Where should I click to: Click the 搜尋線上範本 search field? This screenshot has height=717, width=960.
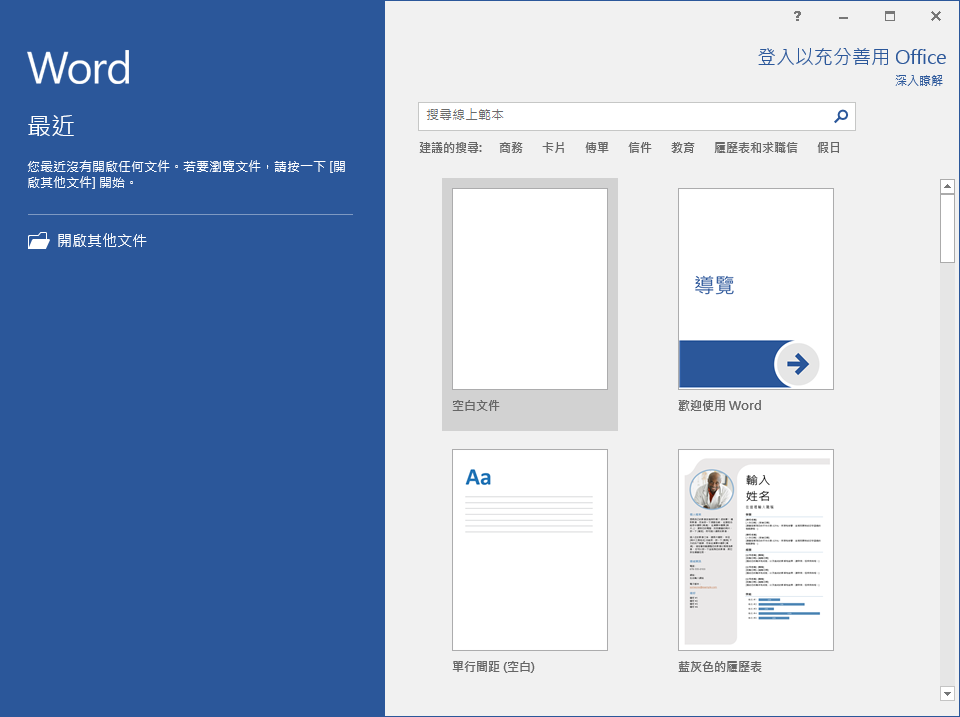[637, 116]
